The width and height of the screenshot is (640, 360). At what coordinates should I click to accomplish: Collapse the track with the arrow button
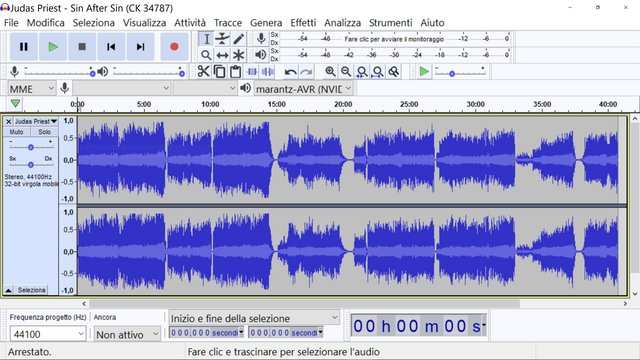[8, 290]
